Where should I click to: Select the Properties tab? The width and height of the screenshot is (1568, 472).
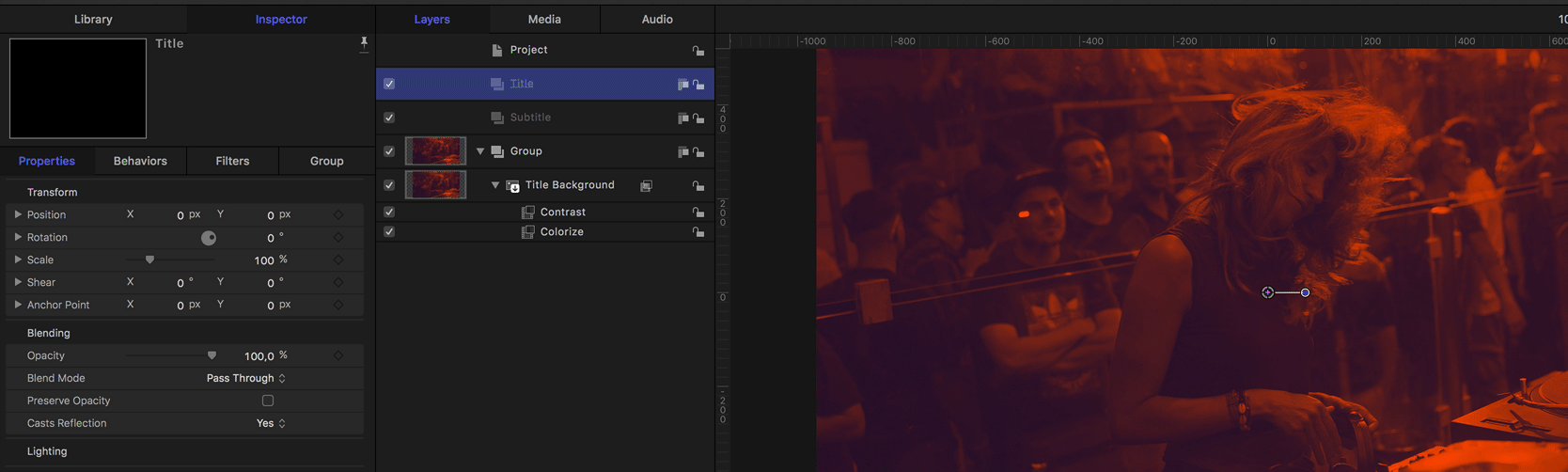(47, 161)
